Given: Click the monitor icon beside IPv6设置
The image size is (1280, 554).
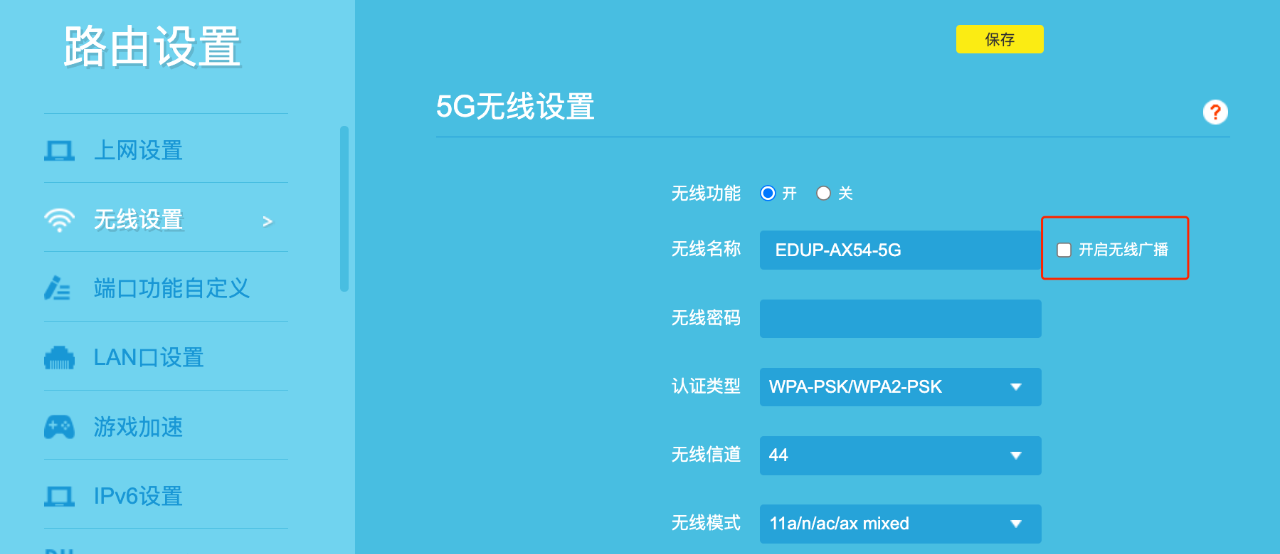Looking at the screenshot, I should [59, 496].
